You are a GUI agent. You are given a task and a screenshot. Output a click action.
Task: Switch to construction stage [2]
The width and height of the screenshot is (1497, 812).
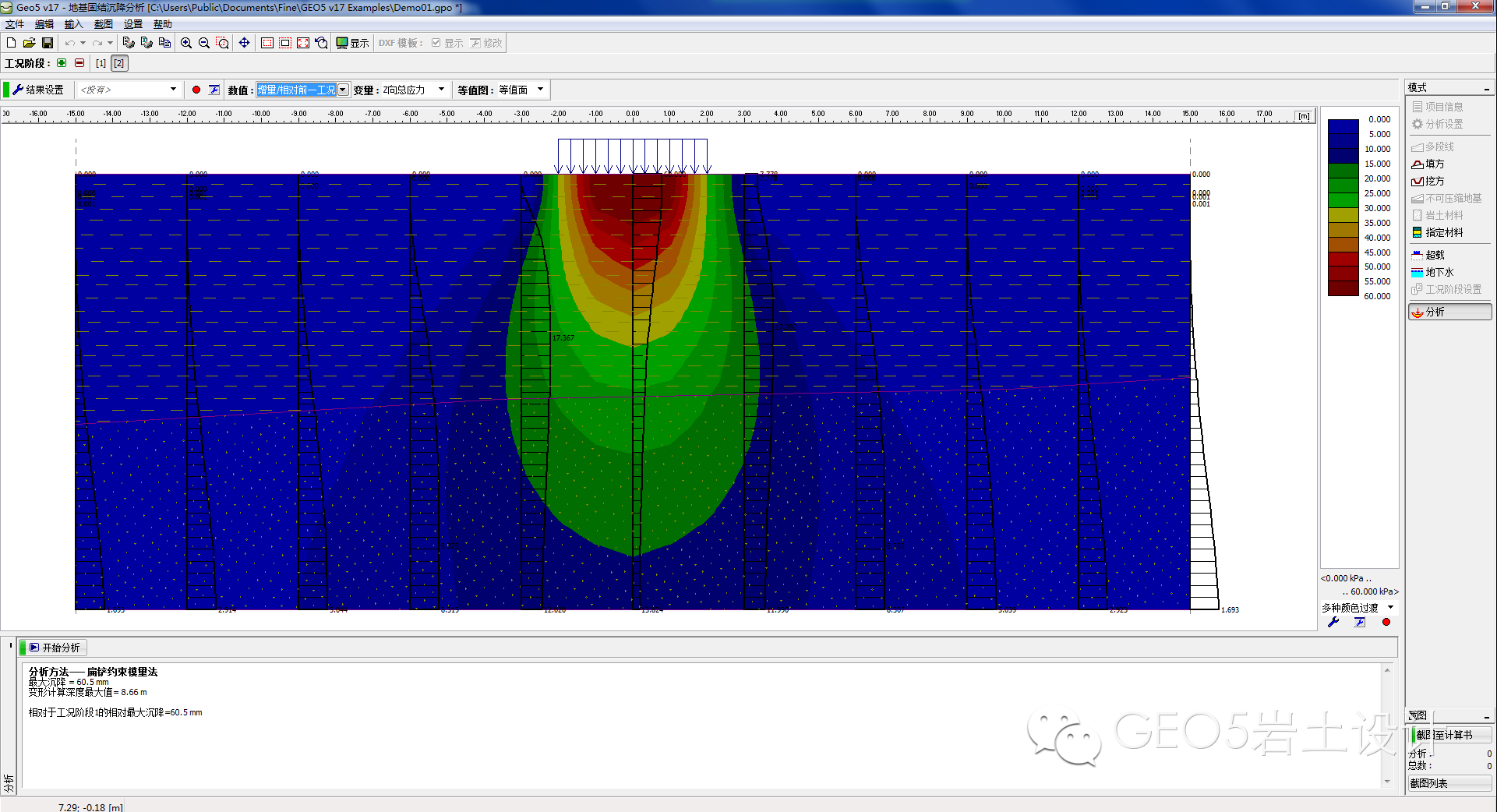click(118, 63)
